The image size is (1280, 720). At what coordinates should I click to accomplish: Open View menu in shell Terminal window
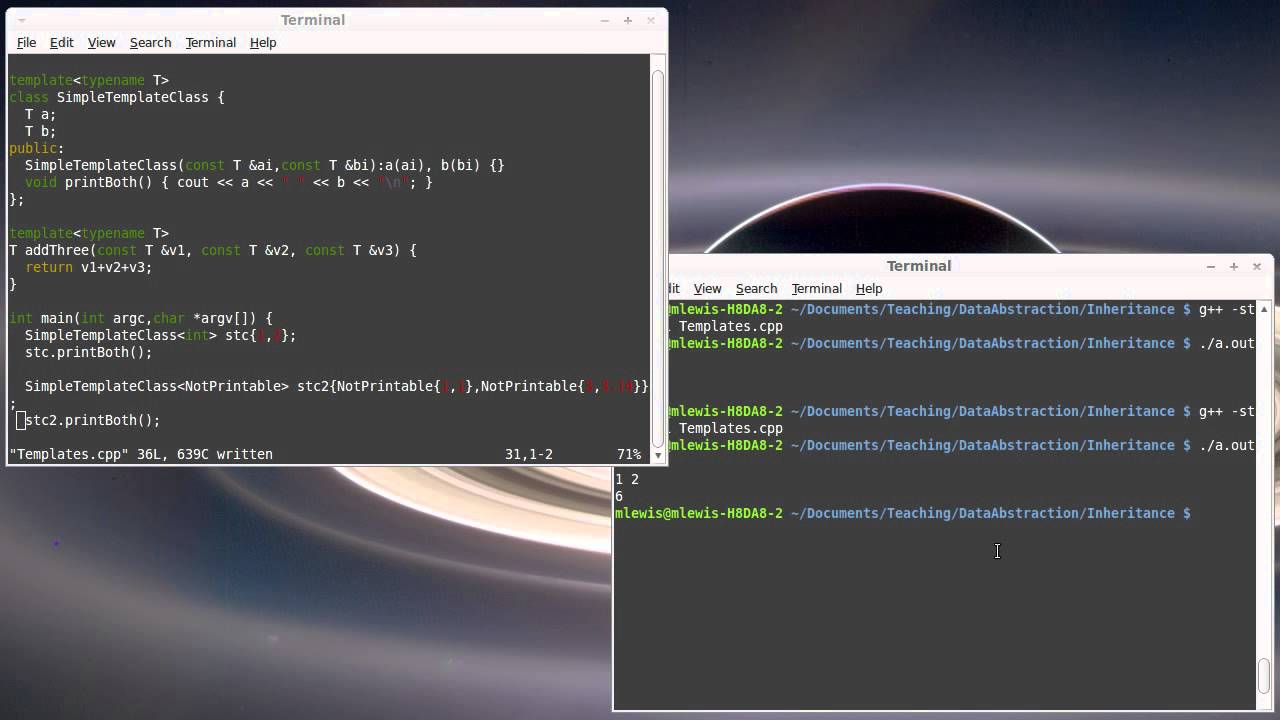click(x=707, y=288)
